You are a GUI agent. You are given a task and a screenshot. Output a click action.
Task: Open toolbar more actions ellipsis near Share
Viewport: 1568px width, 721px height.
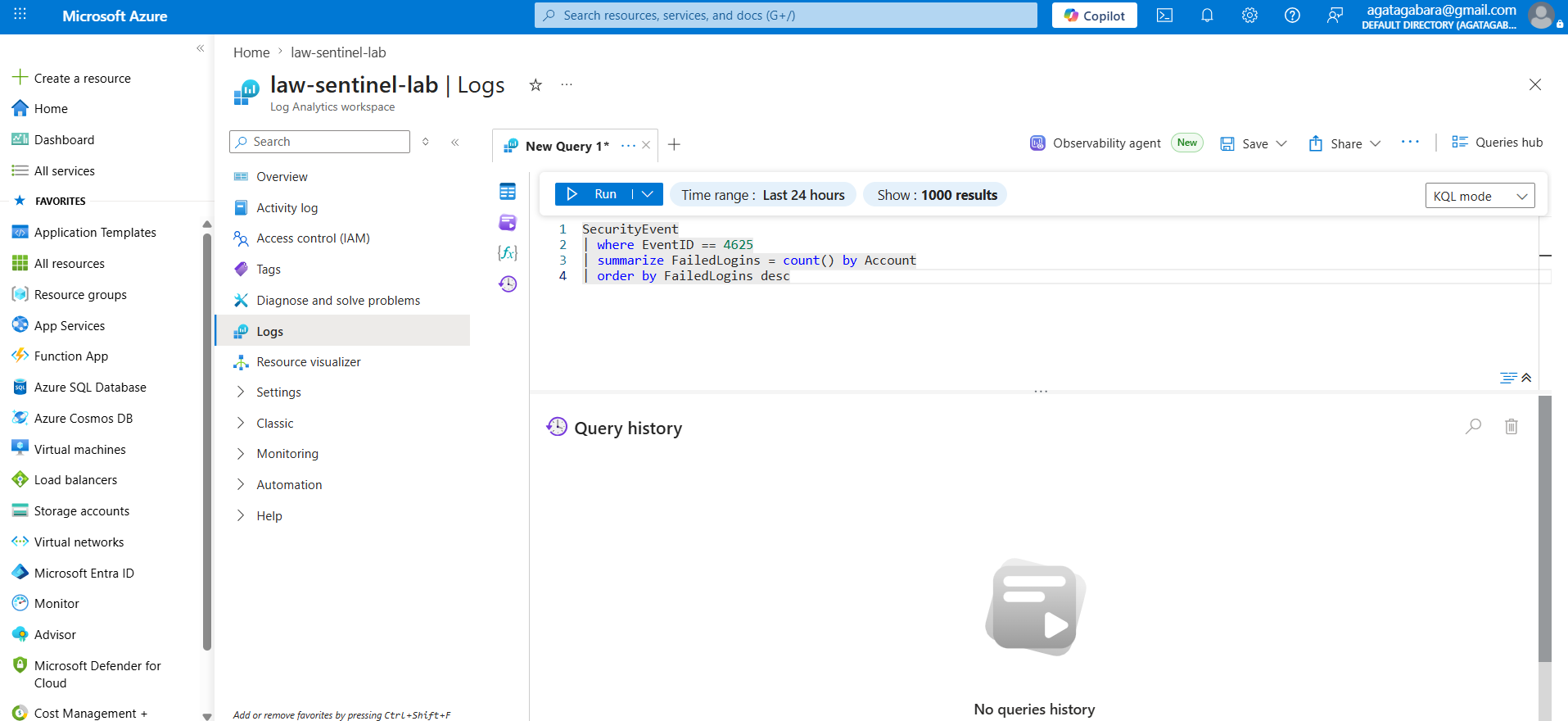(x=1410, y=142)
